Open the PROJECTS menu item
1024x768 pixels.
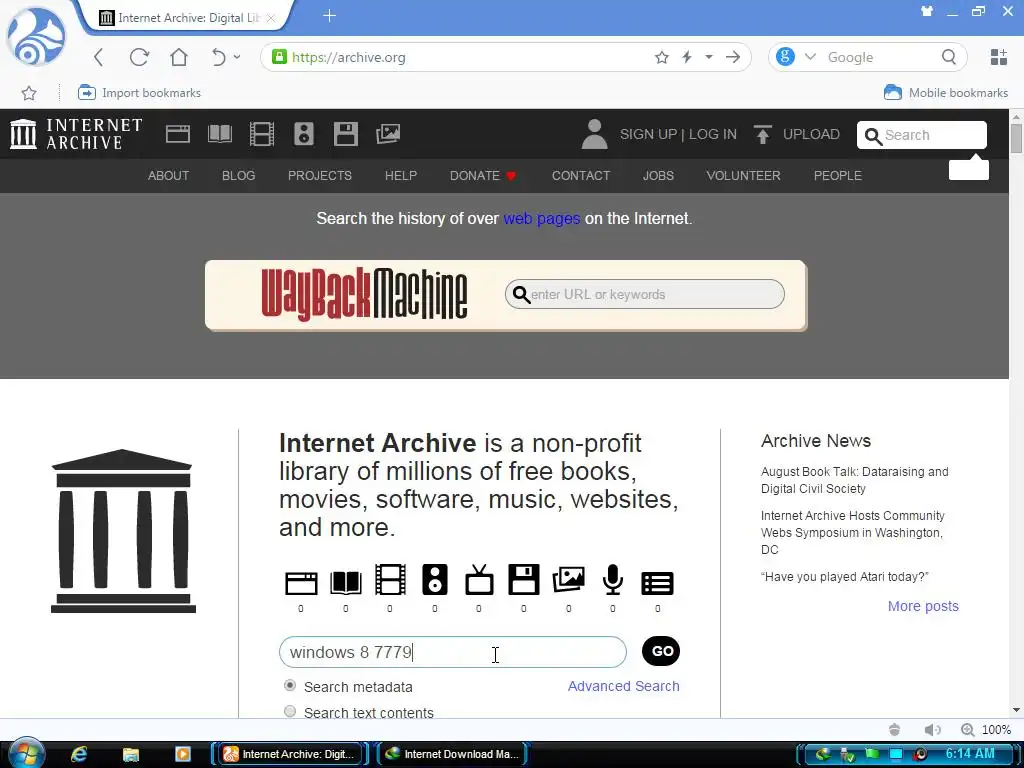click(x=320, y=176)
